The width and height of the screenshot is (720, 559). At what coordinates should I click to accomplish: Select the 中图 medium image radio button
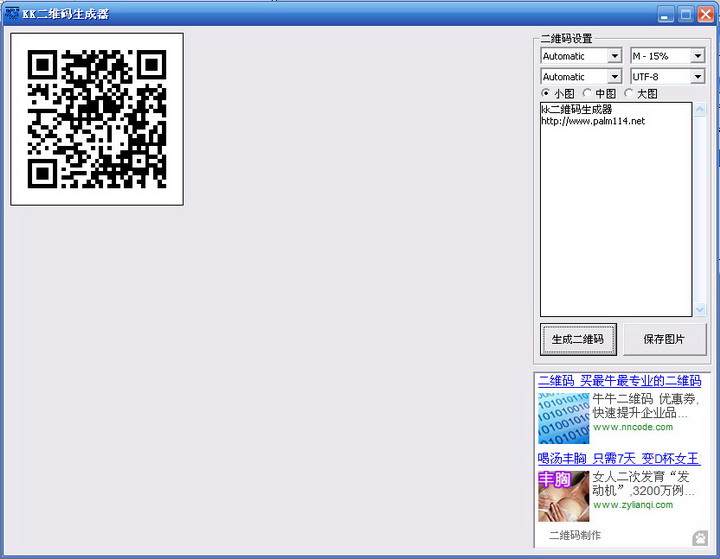[x=587, y=93]
